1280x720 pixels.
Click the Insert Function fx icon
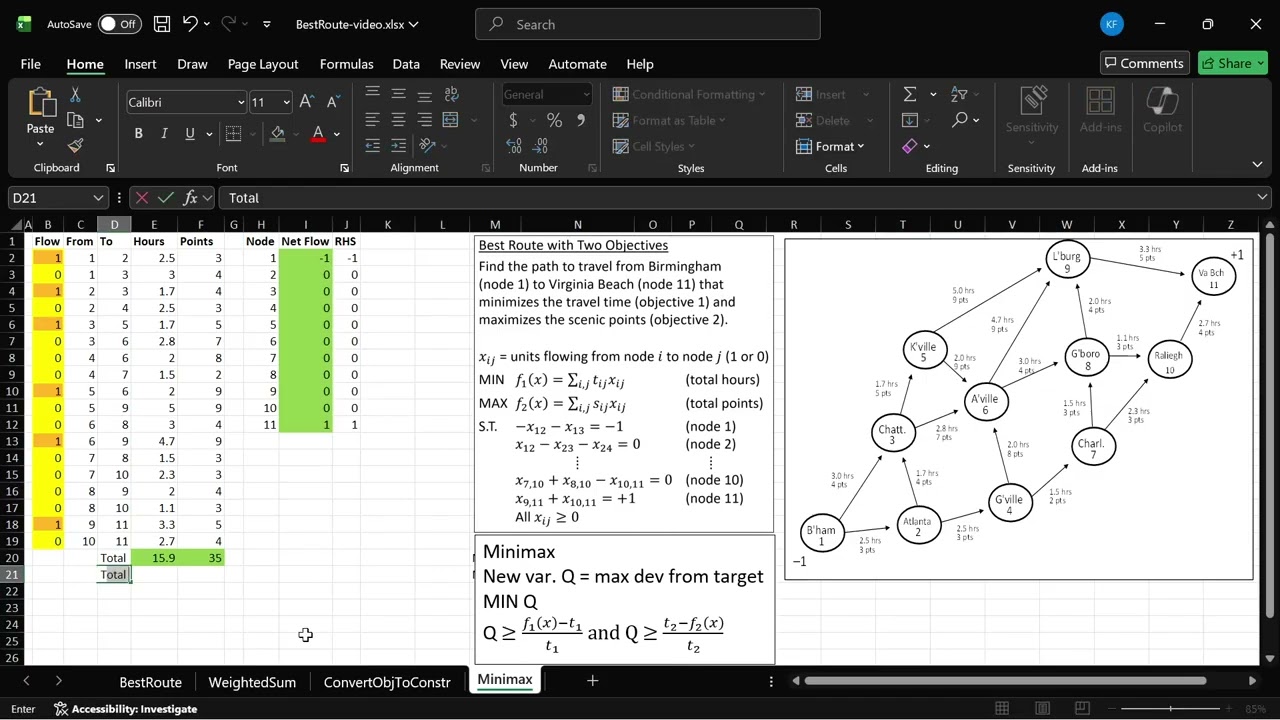coord(191,198)
